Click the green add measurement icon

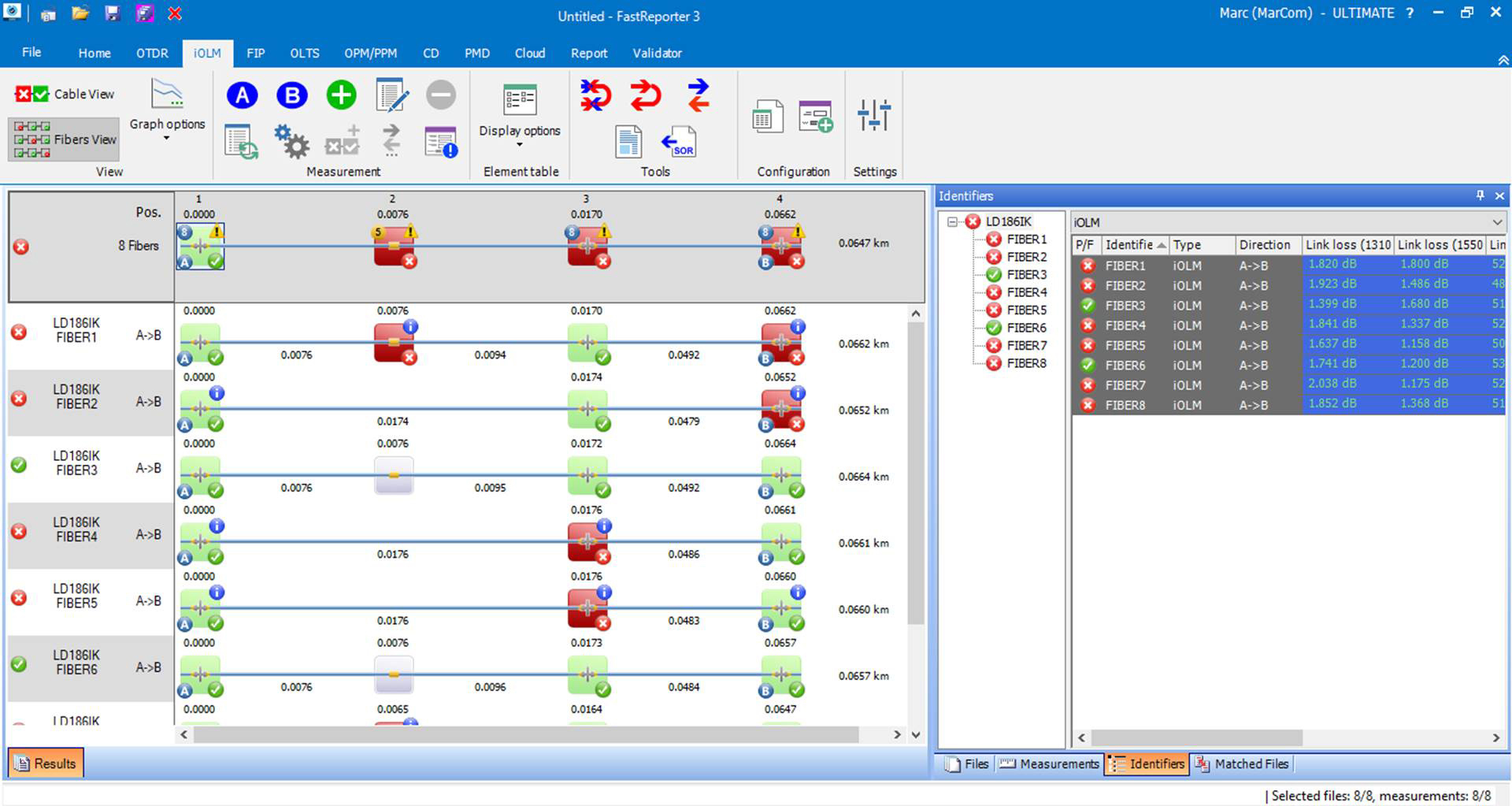341,95
